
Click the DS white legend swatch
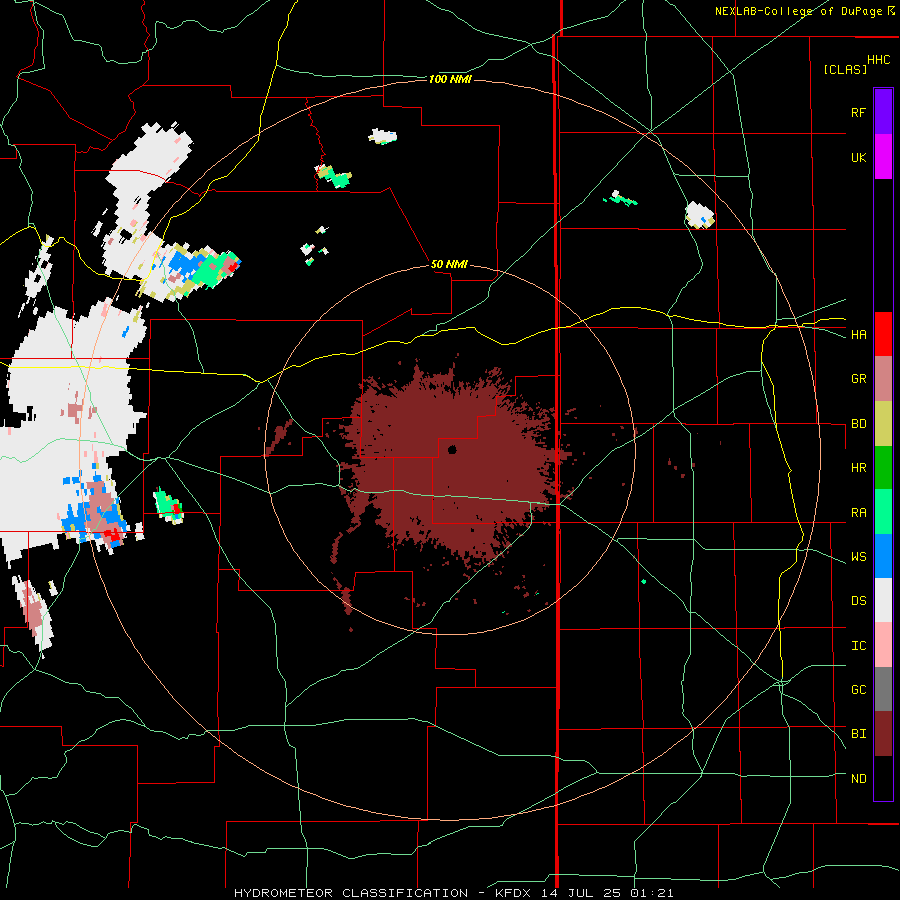tap(883, 600)
